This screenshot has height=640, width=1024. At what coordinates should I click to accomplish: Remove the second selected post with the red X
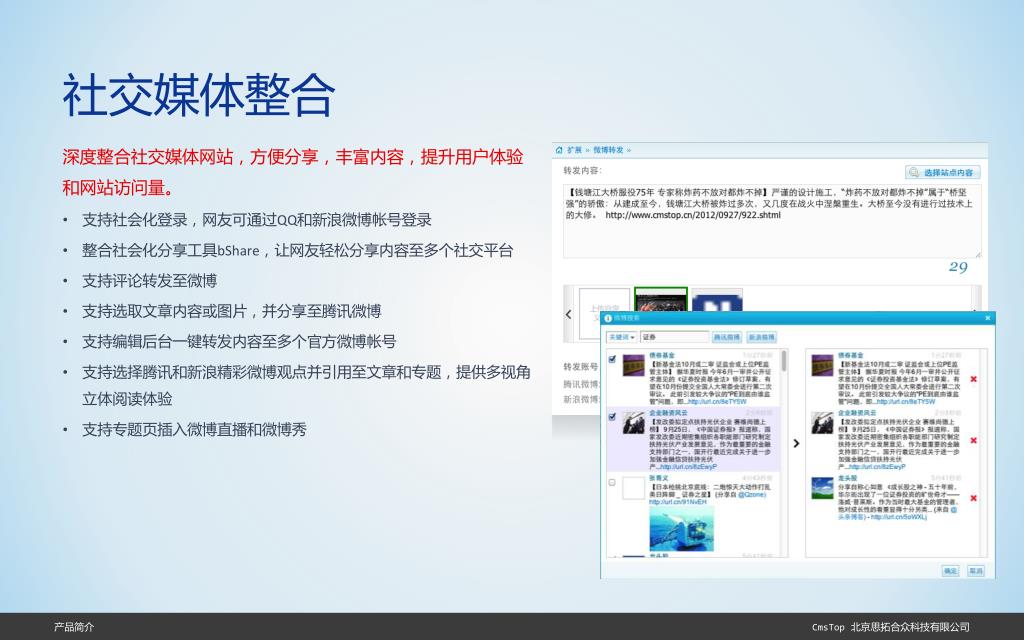pos(973,440)
